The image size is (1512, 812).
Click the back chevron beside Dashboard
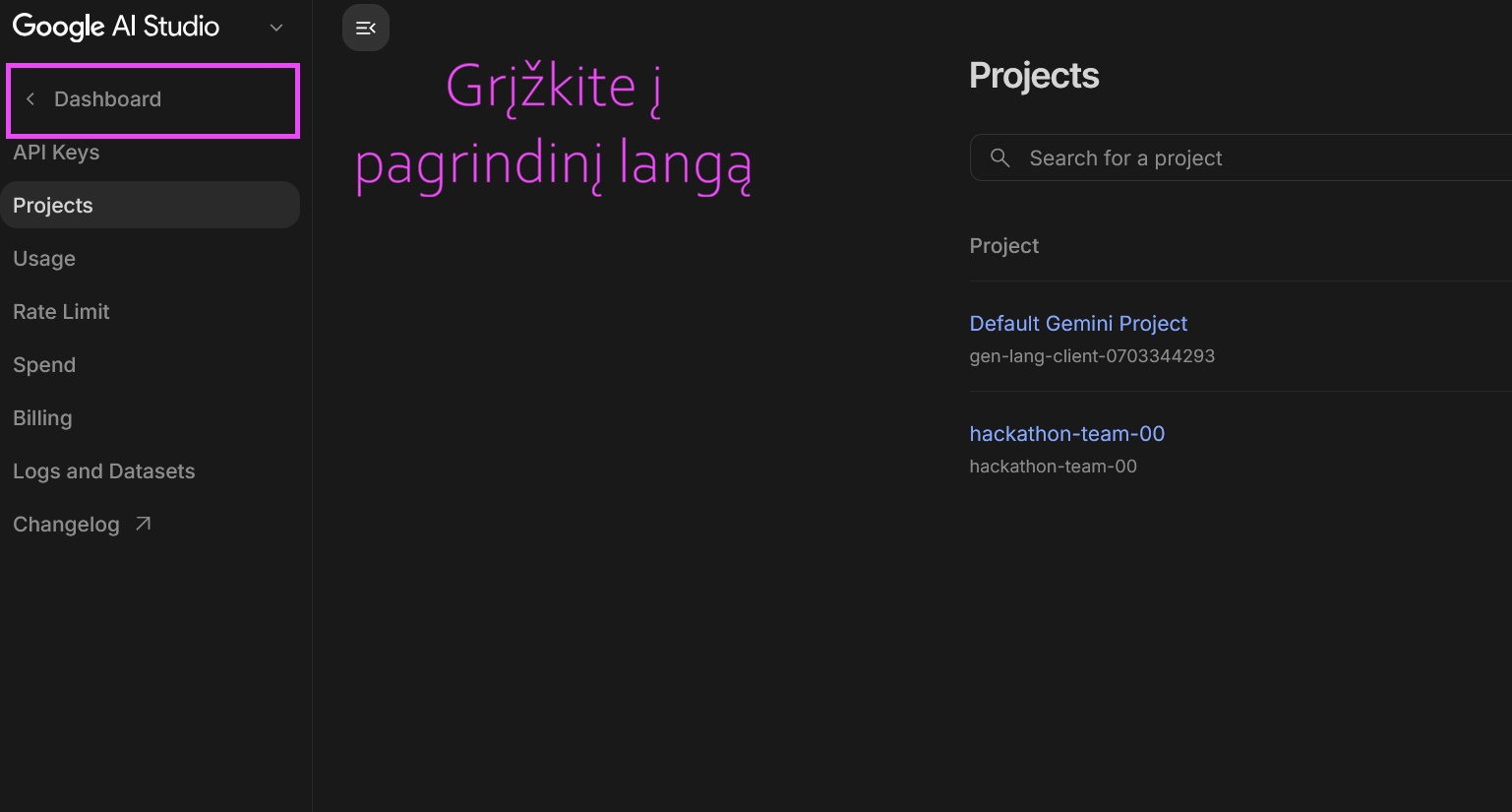click(30, 99)
